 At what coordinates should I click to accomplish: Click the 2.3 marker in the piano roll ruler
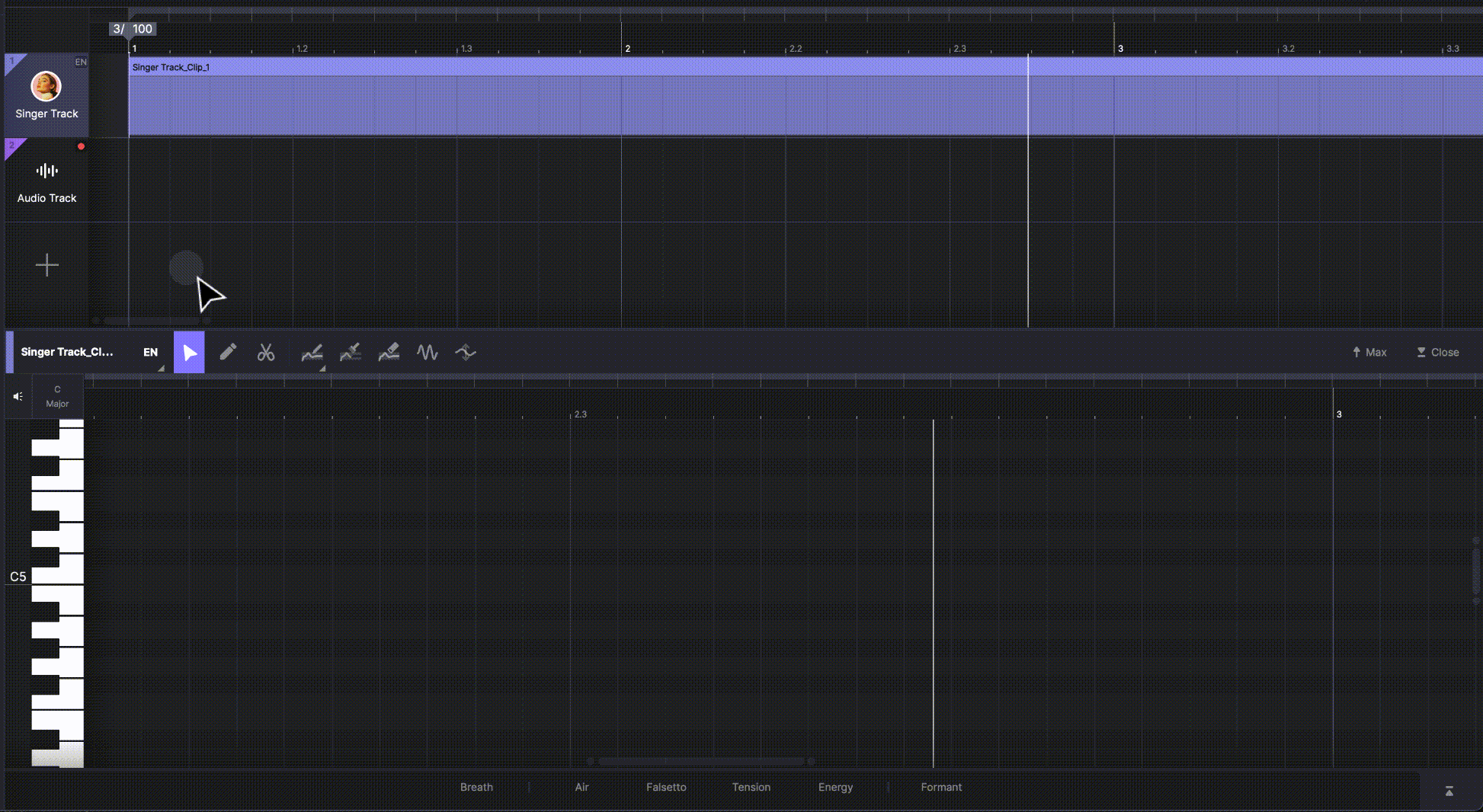(581, 414)
